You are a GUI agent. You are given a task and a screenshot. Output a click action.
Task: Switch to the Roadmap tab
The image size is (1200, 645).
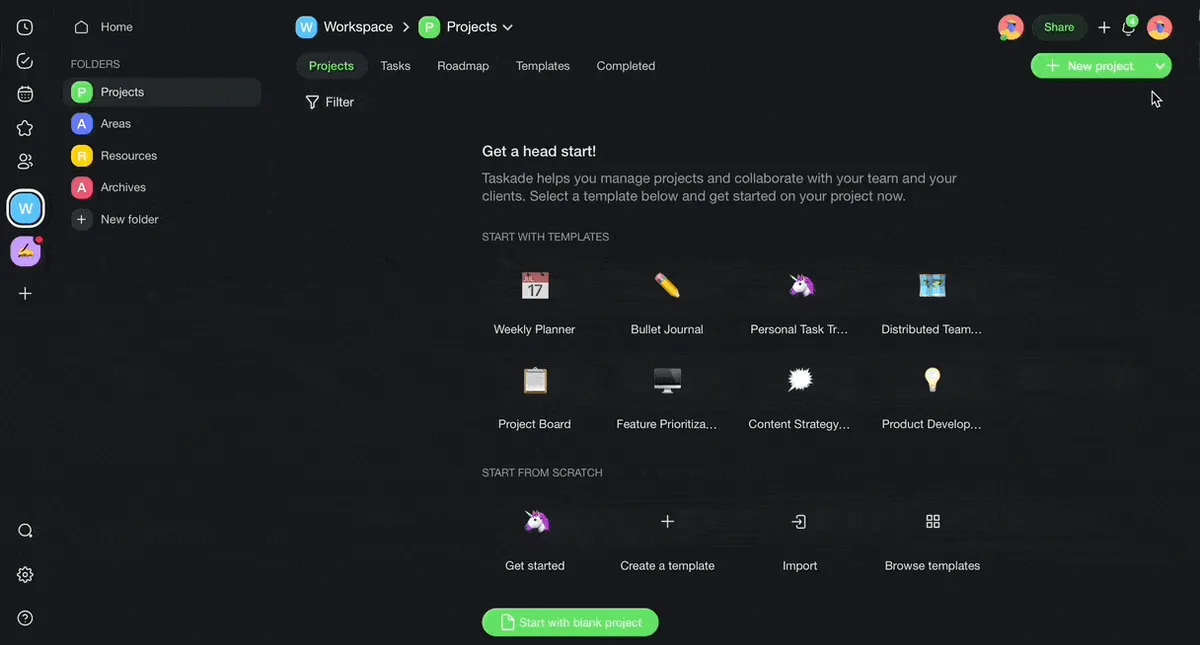(463, 66)
